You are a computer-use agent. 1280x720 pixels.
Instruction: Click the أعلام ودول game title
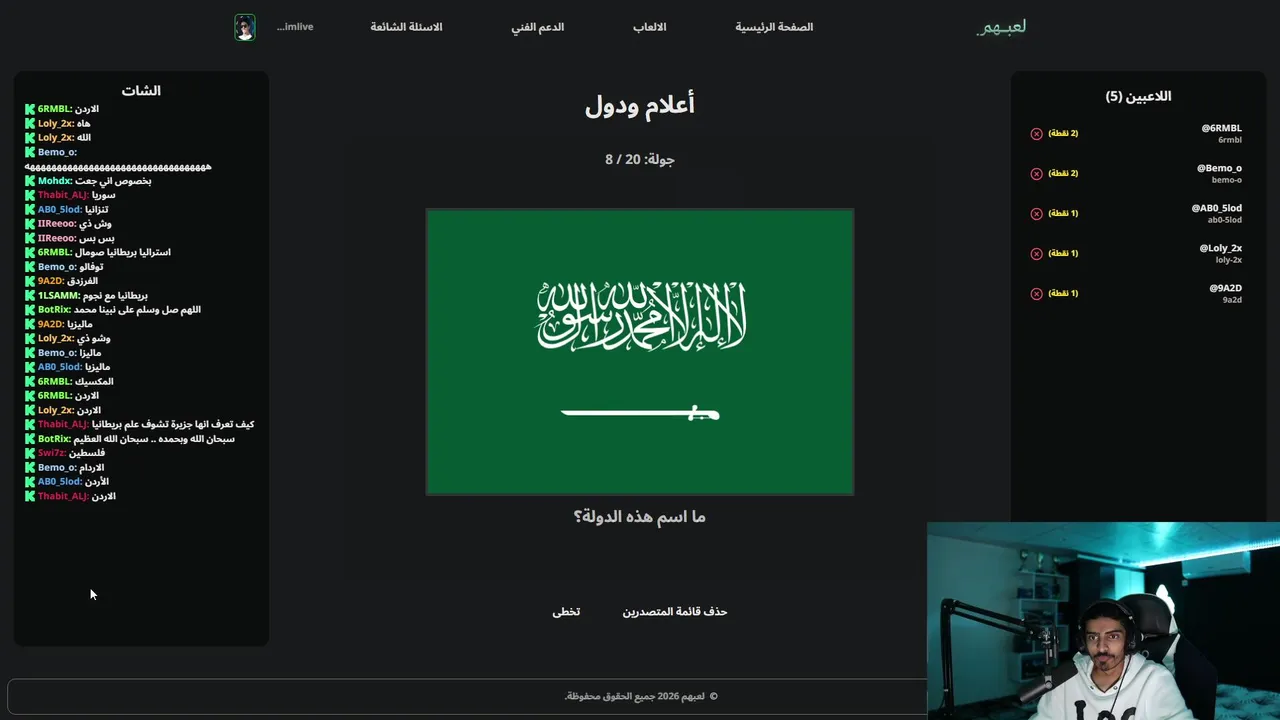point(640,105)
